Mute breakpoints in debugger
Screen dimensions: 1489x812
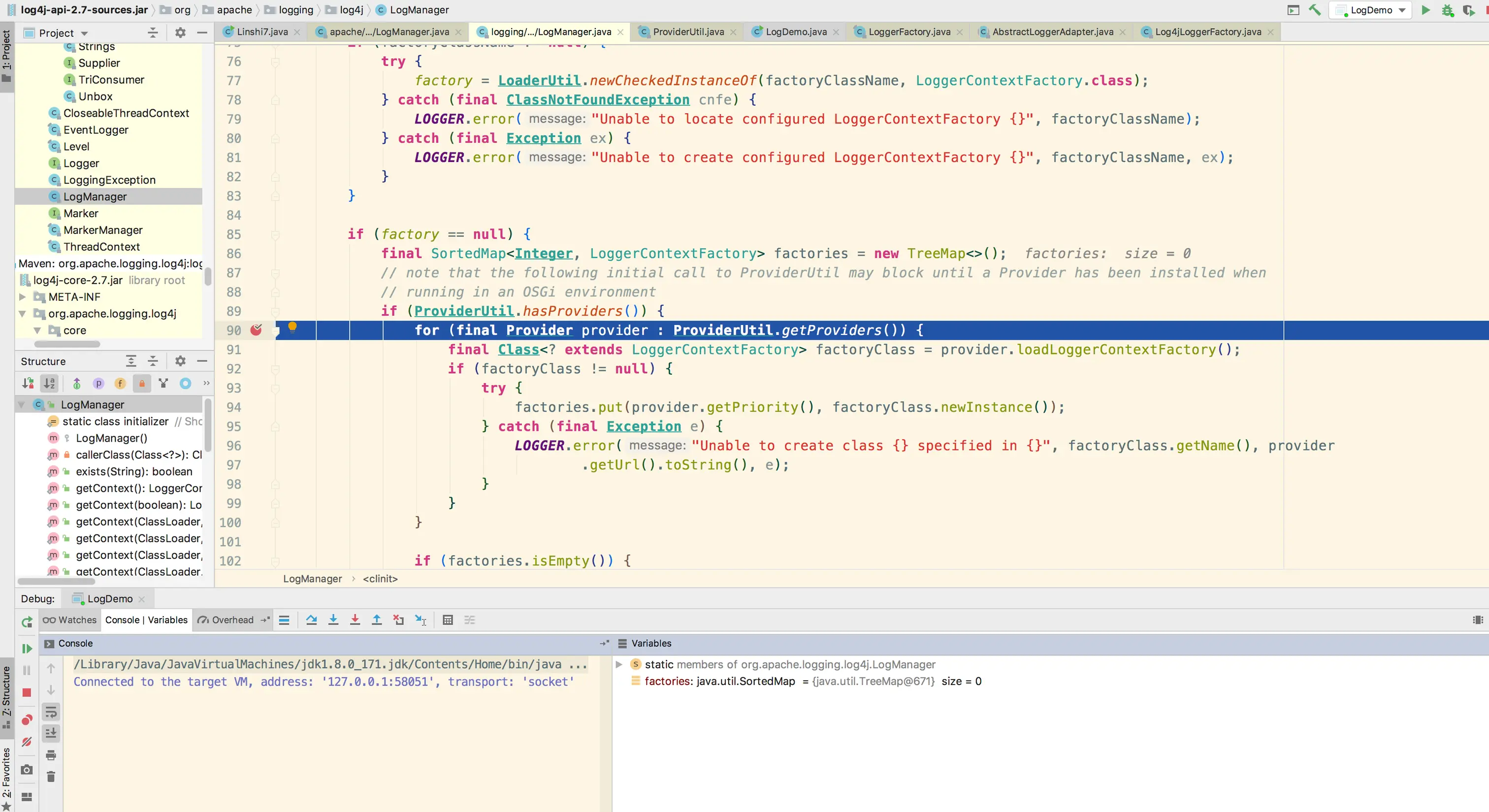[27, 742]
